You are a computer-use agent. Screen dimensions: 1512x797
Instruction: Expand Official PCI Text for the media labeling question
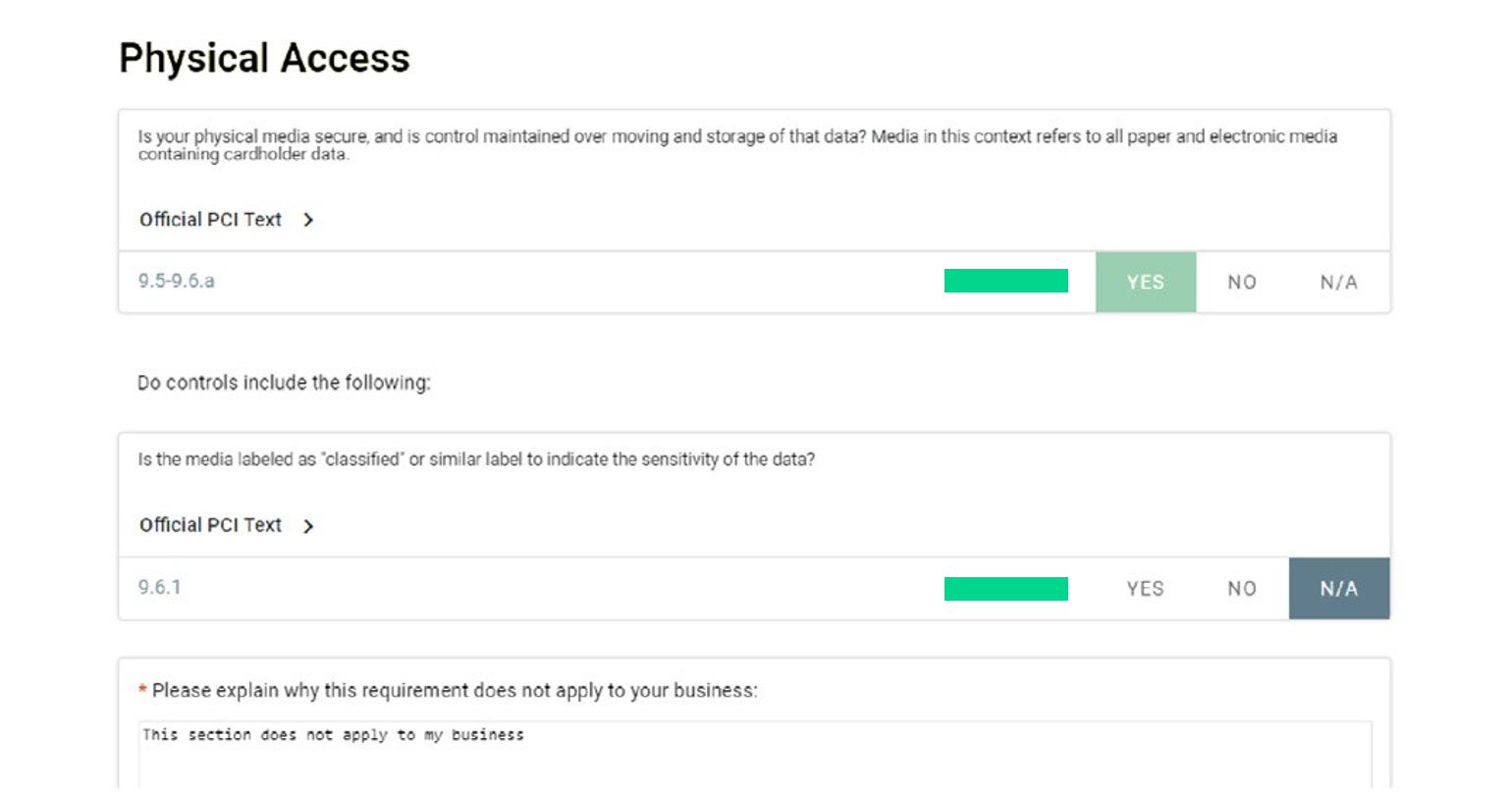pos(226,525)
